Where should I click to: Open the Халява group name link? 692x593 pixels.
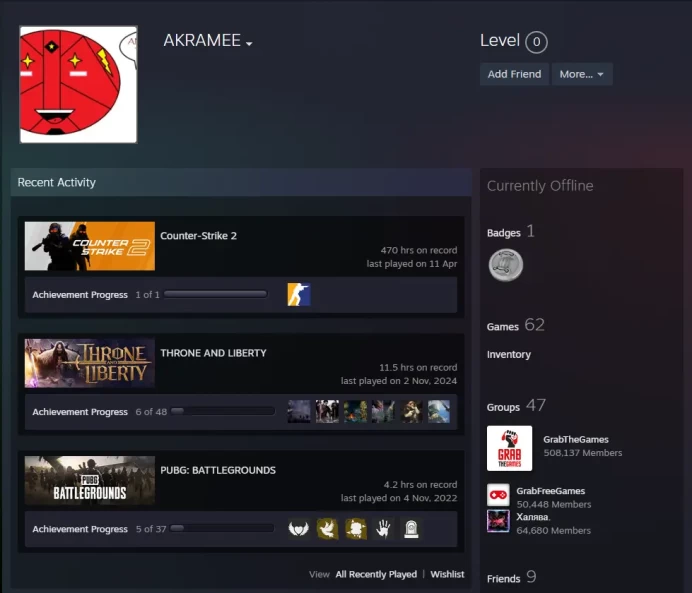click(x=533, y=517)
